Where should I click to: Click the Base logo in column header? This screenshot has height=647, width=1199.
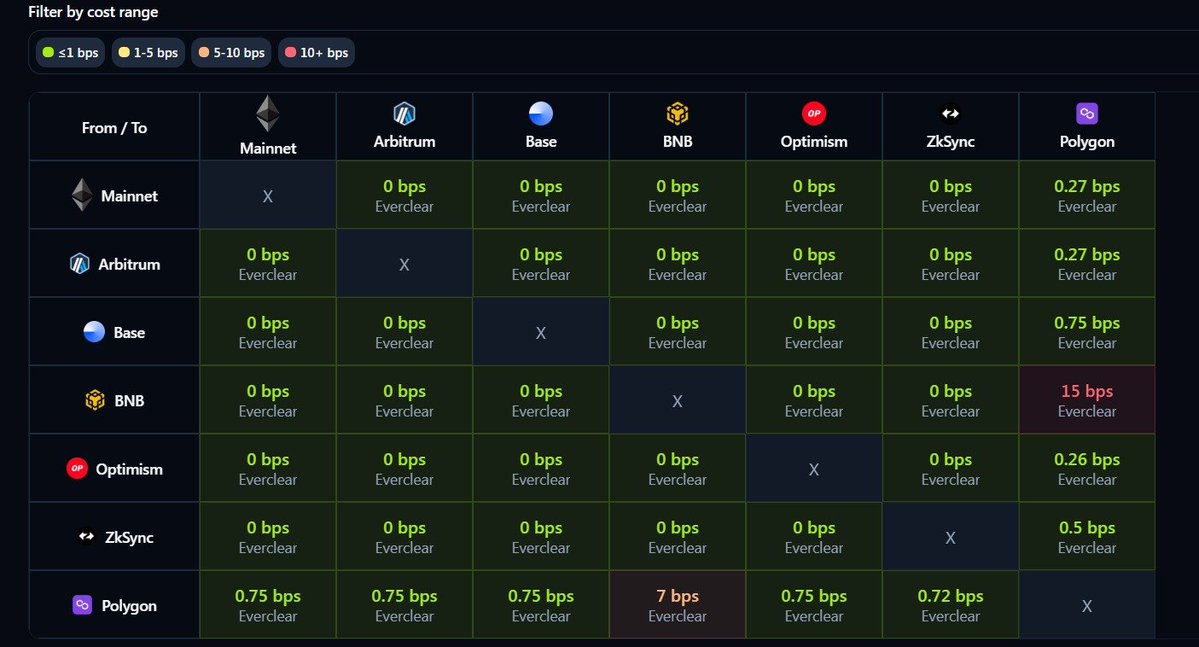pos(541,113)
